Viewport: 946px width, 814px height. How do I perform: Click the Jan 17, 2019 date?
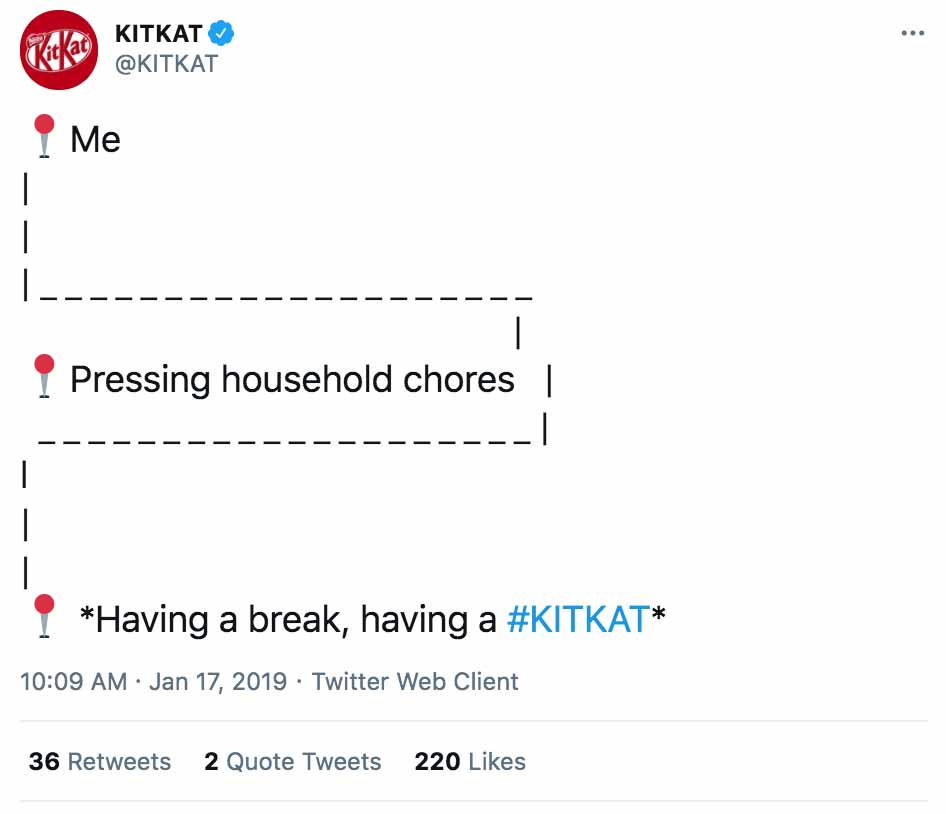click(218, 681)
